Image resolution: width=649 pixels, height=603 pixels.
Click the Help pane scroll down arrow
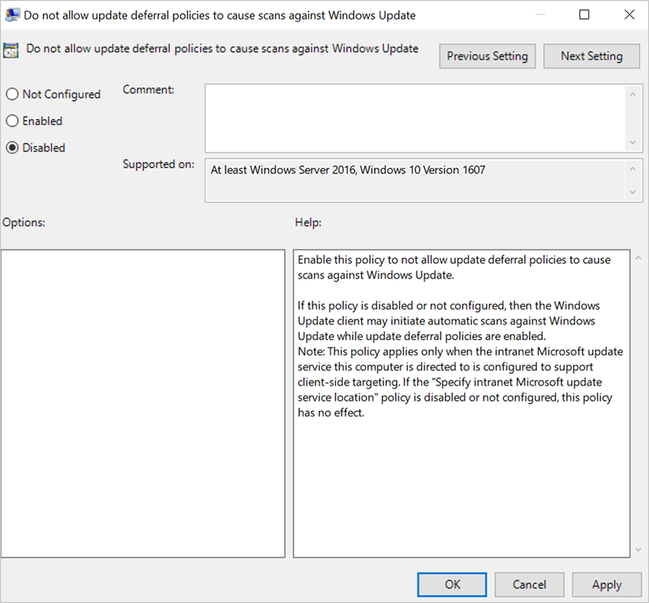coord(638,550)
